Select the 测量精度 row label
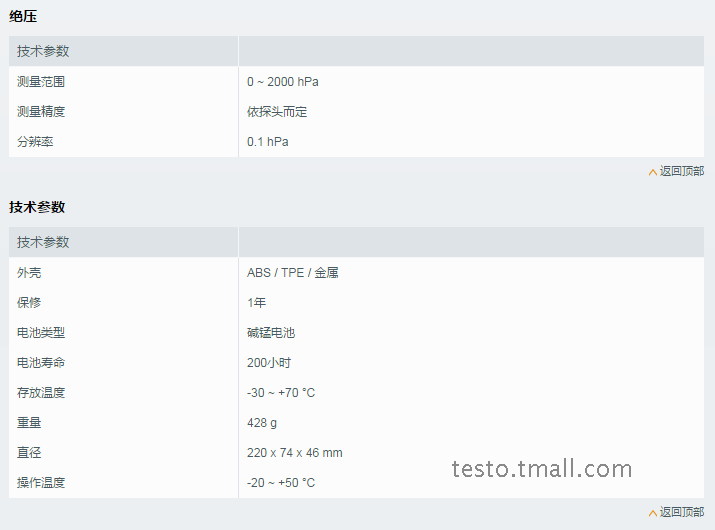715x530 pixels. 41,112
